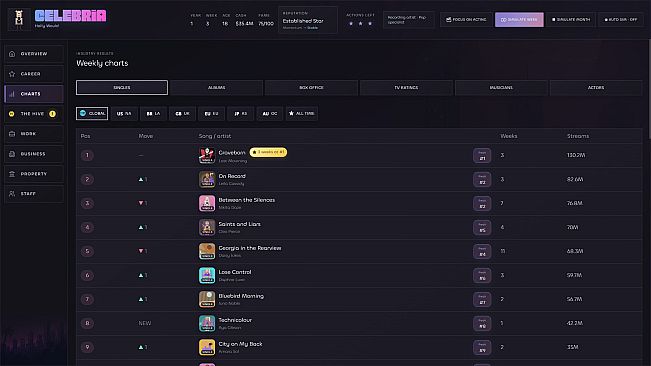
Task: Open On Record single cover art
Action: (207, 179)
